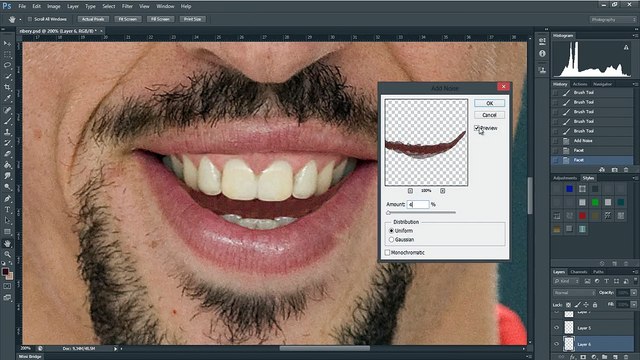640x360 pixels.
Task: Click Fill Screen button
Action: tap(160, 19)
